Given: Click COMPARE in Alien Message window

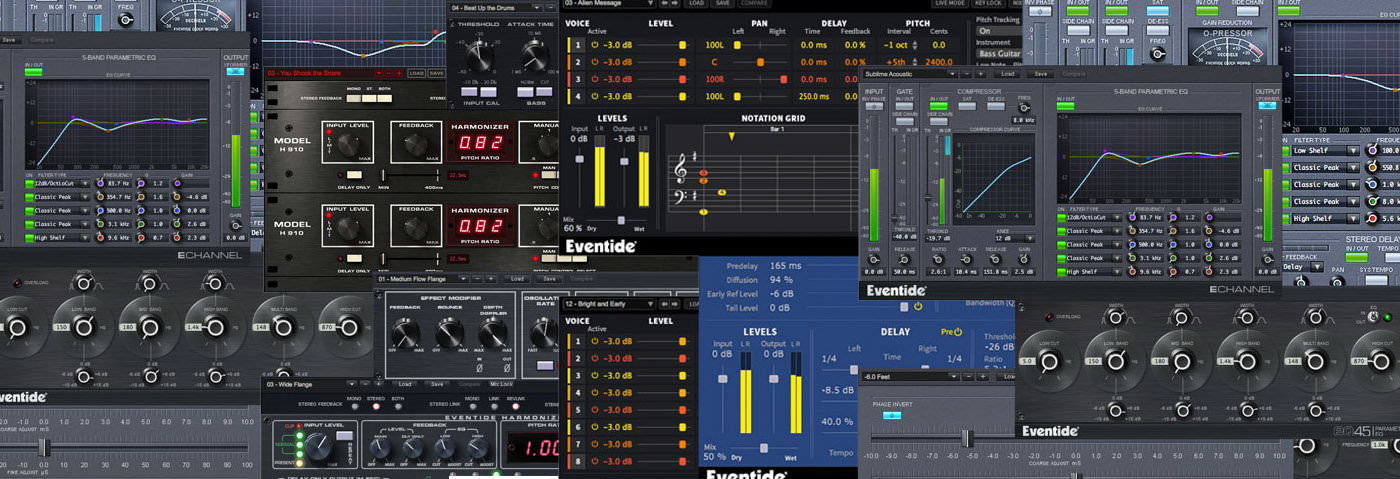Looking at the screenshot, I should click(x=754, y=3).
